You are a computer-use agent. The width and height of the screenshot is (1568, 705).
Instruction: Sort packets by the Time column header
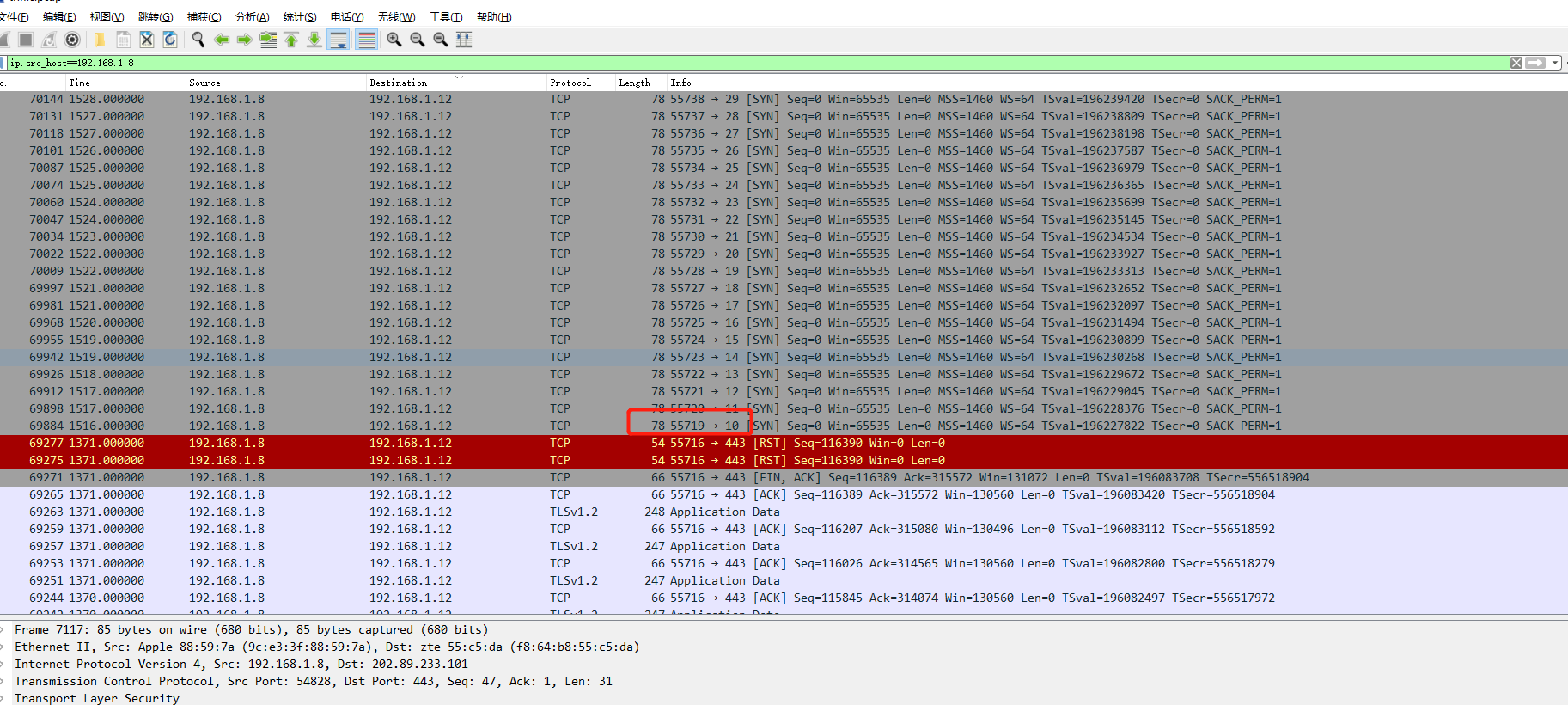(x=126, y=83)
